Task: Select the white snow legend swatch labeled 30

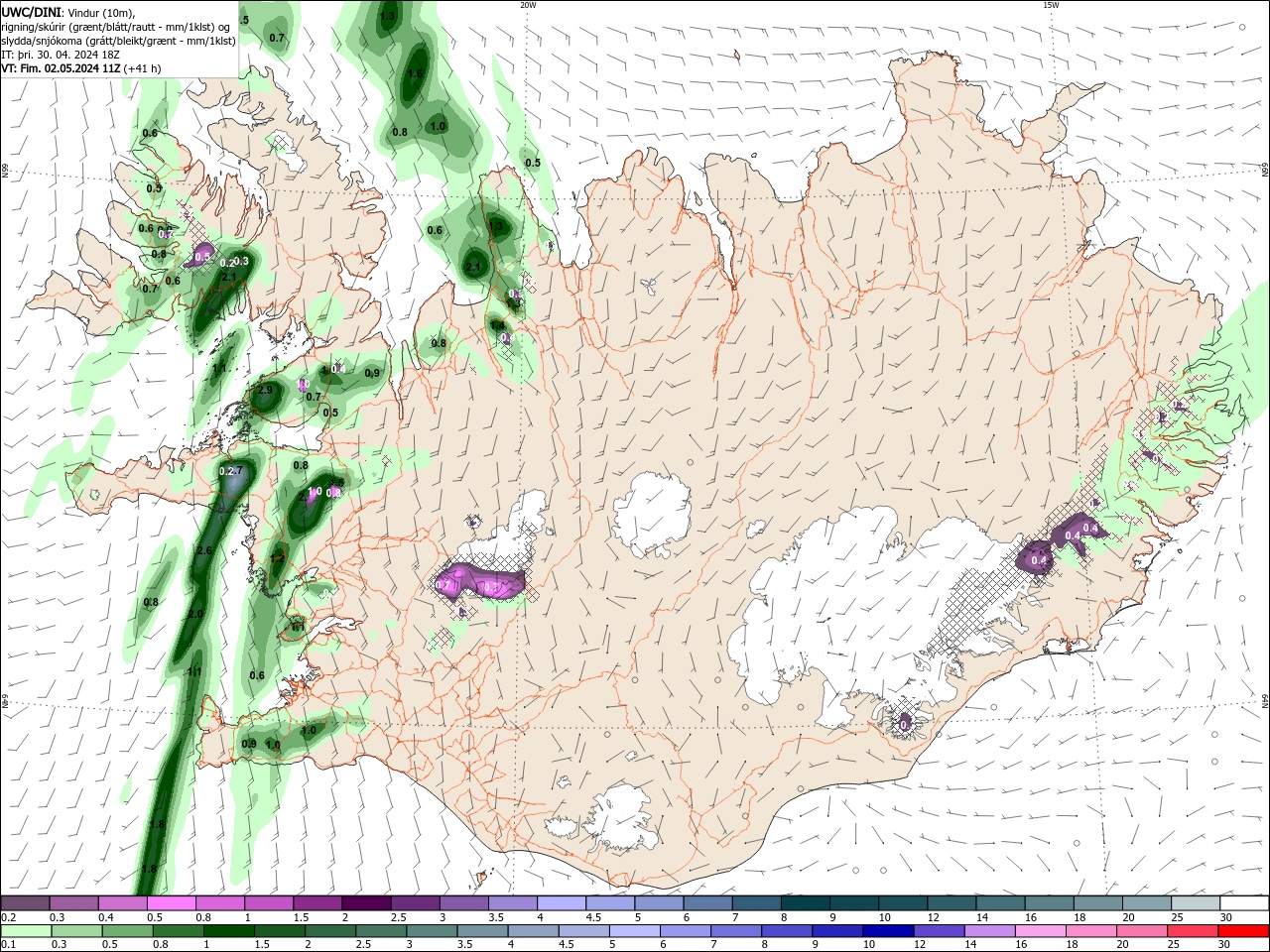Action: coord(1244,902)
